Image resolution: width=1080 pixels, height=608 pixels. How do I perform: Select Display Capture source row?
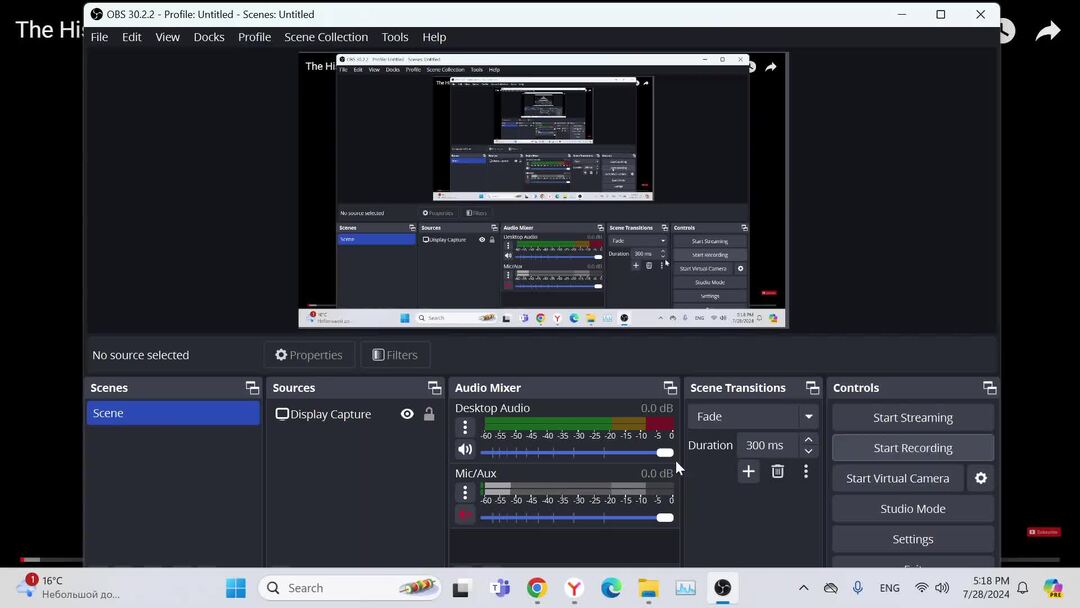coord(355,414)
